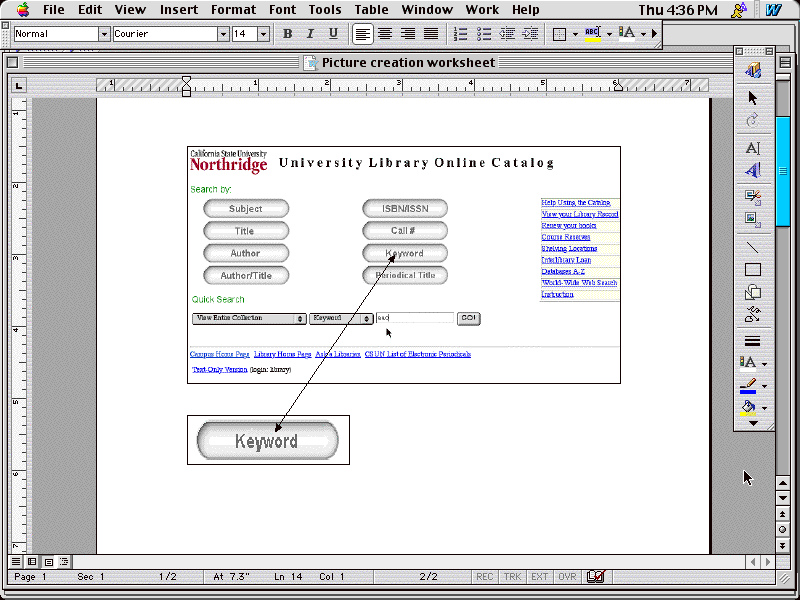
Task: Open the Work menu
Action: tap(482, 10)
